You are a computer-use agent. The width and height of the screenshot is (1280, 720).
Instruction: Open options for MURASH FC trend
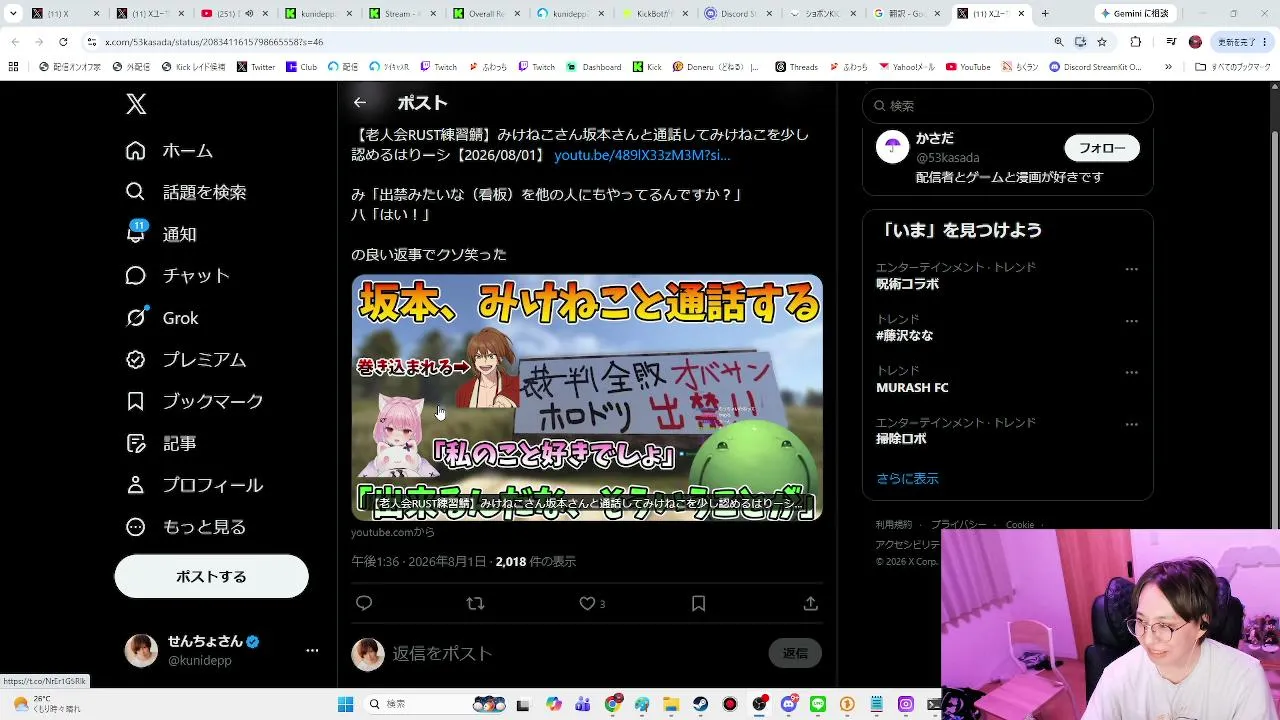pos(1131,372)
